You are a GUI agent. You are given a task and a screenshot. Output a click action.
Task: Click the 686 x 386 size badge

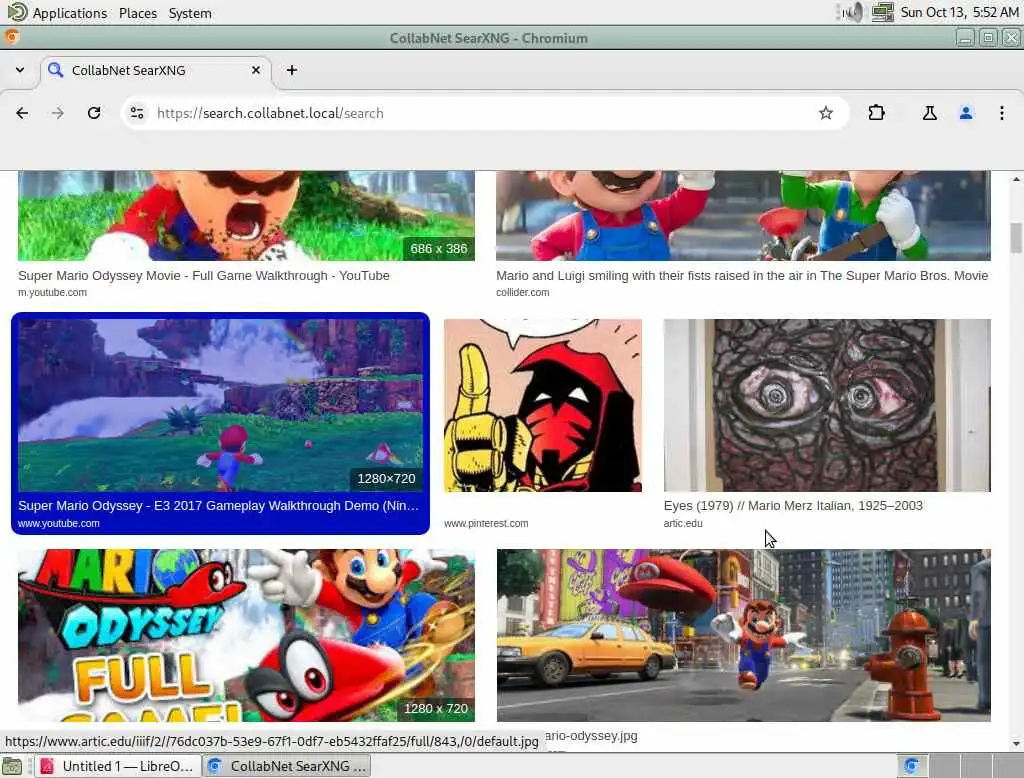point(439,248)
